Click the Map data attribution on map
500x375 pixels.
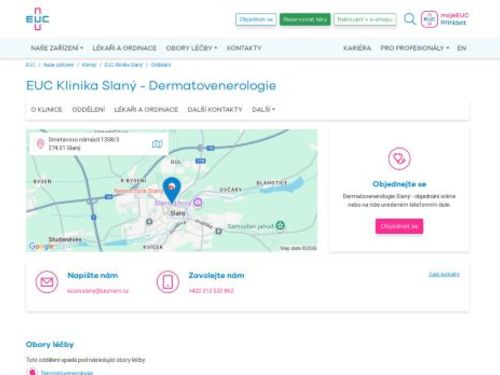pos(298,248)
